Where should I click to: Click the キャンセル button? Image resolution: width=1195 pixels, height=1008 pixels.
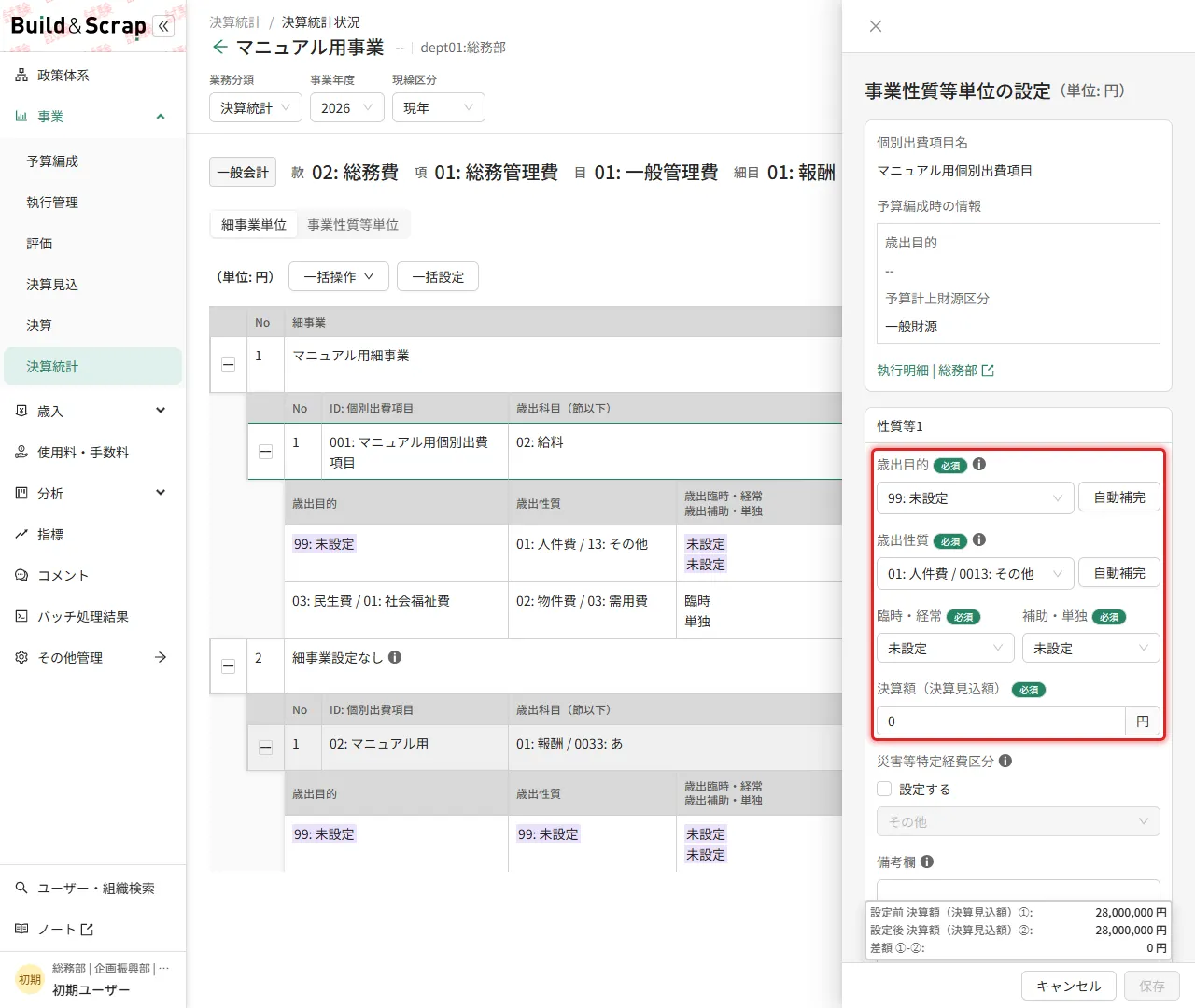1069,986
